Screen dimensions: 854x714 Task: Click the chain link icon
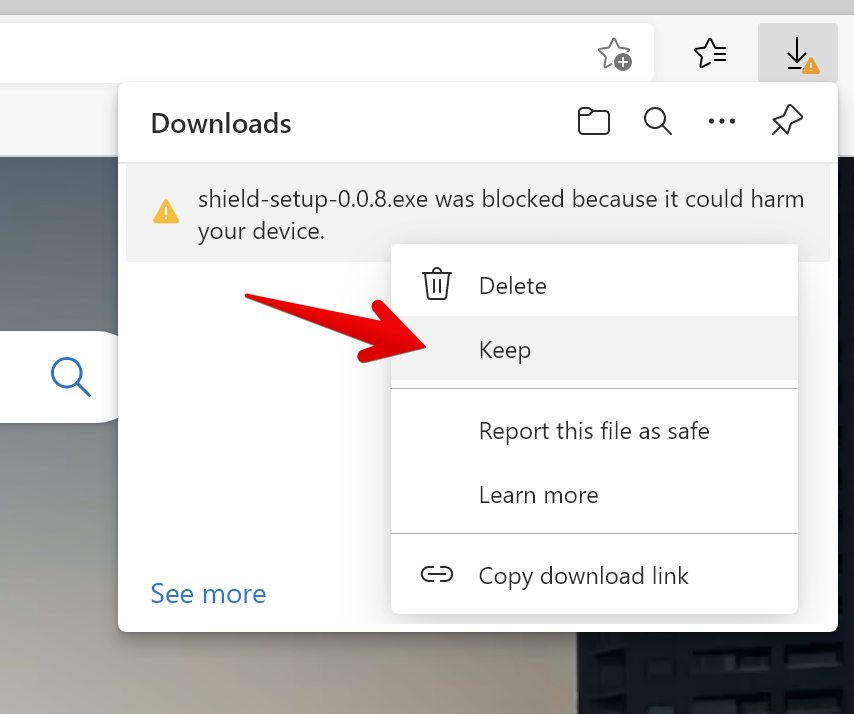[437, 574]
